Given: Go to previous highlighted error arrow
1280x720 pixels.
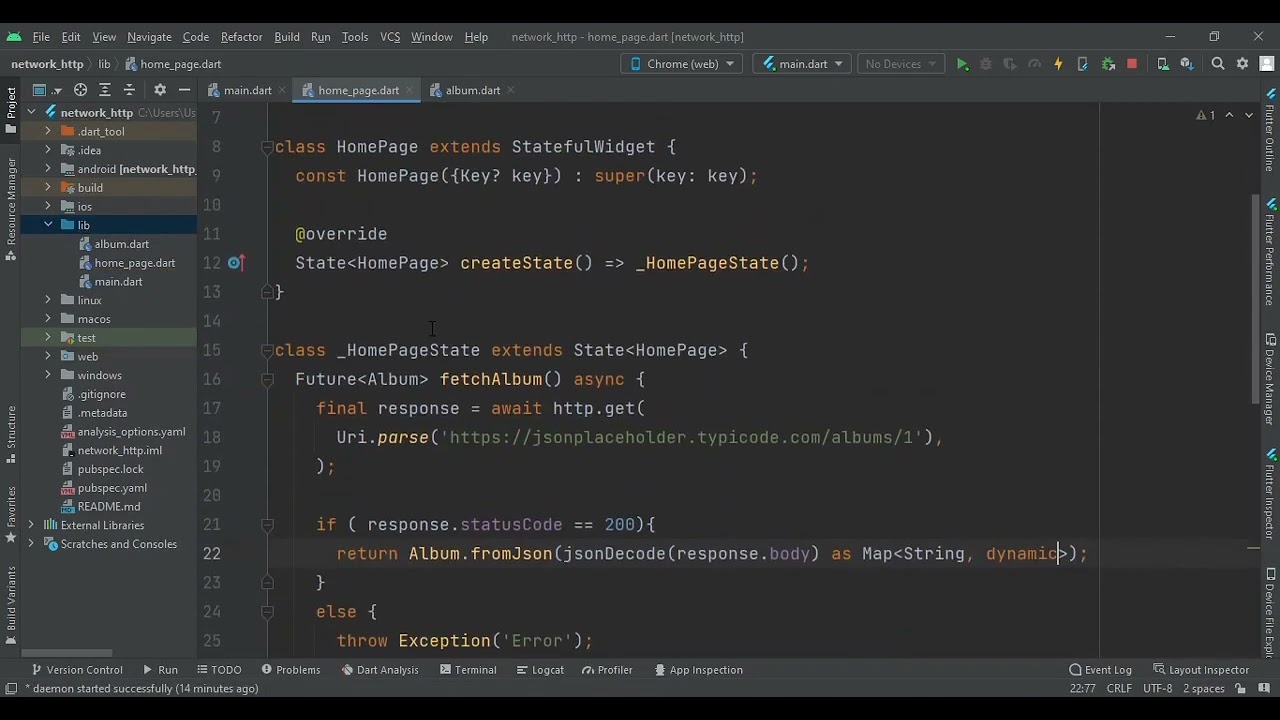Looking at the screenshot, I should 1229,116.
